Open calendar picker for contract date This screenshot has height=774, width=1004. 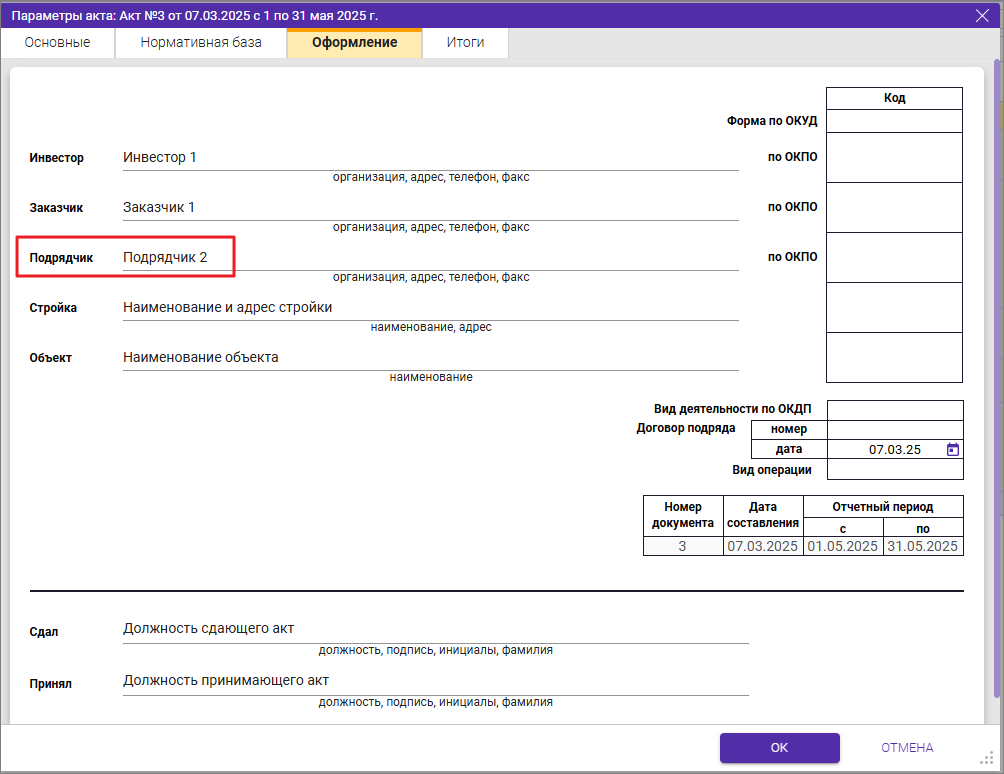(x=952, y=450)
